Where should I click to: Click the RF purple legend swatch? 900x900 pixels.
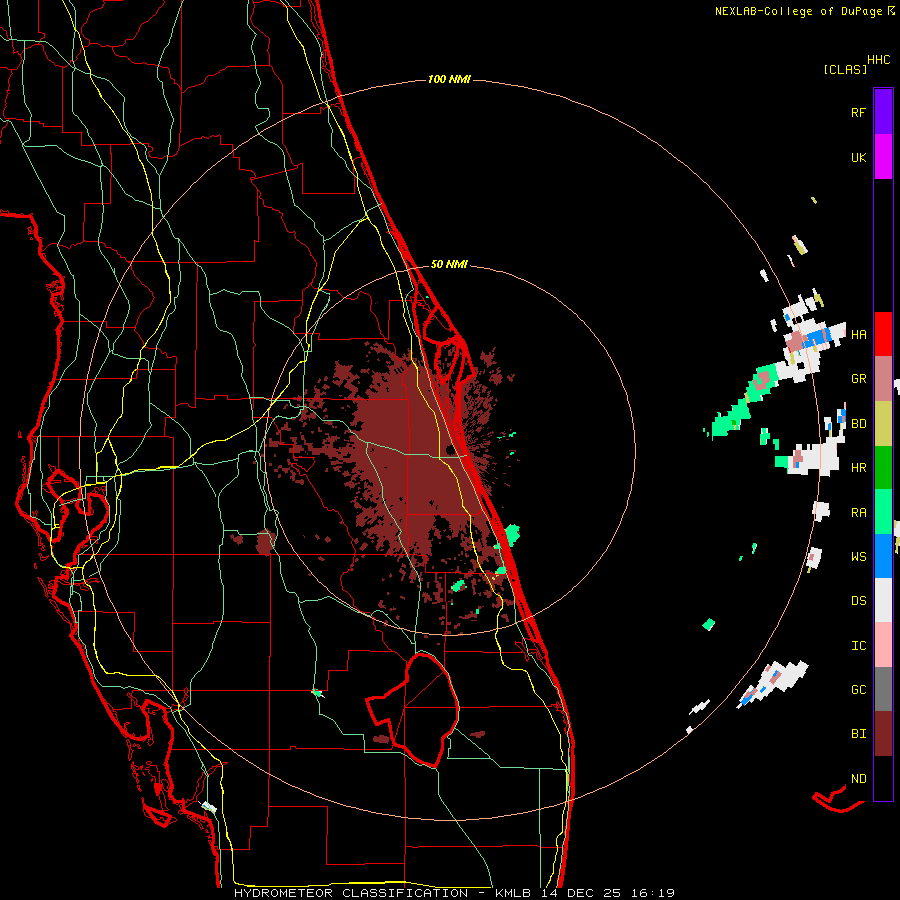click(x=883, y=112)
